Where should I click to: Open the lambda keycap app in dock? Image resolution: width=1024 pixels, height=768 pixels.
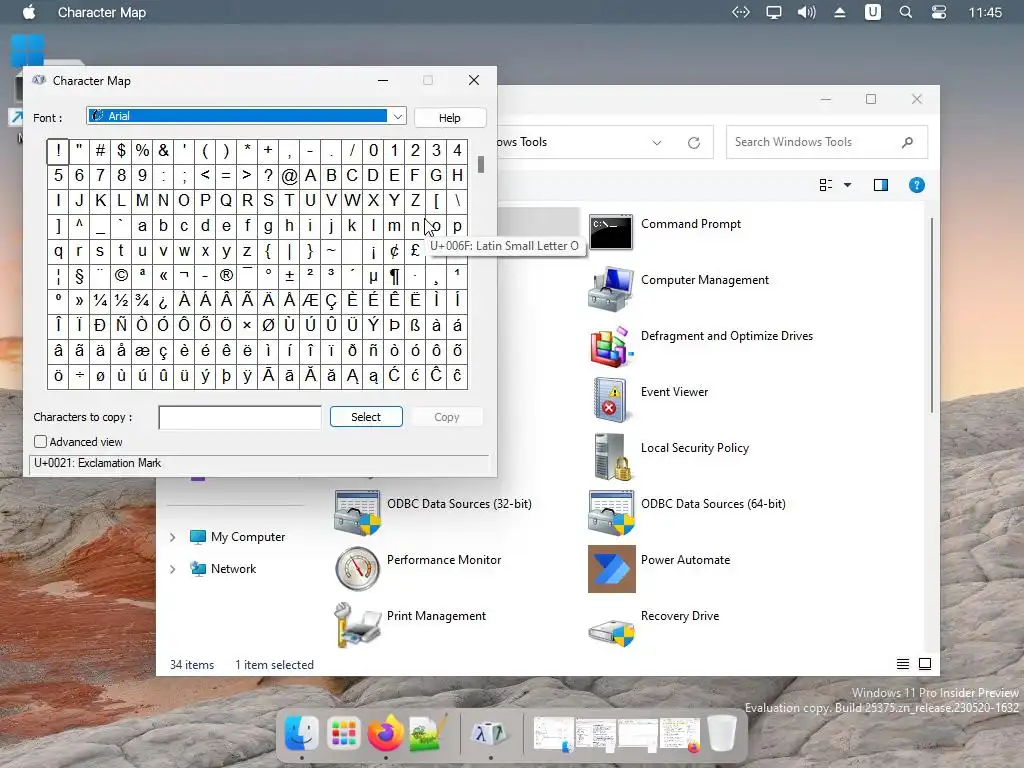pyautogui.click(x=490, y=733)
